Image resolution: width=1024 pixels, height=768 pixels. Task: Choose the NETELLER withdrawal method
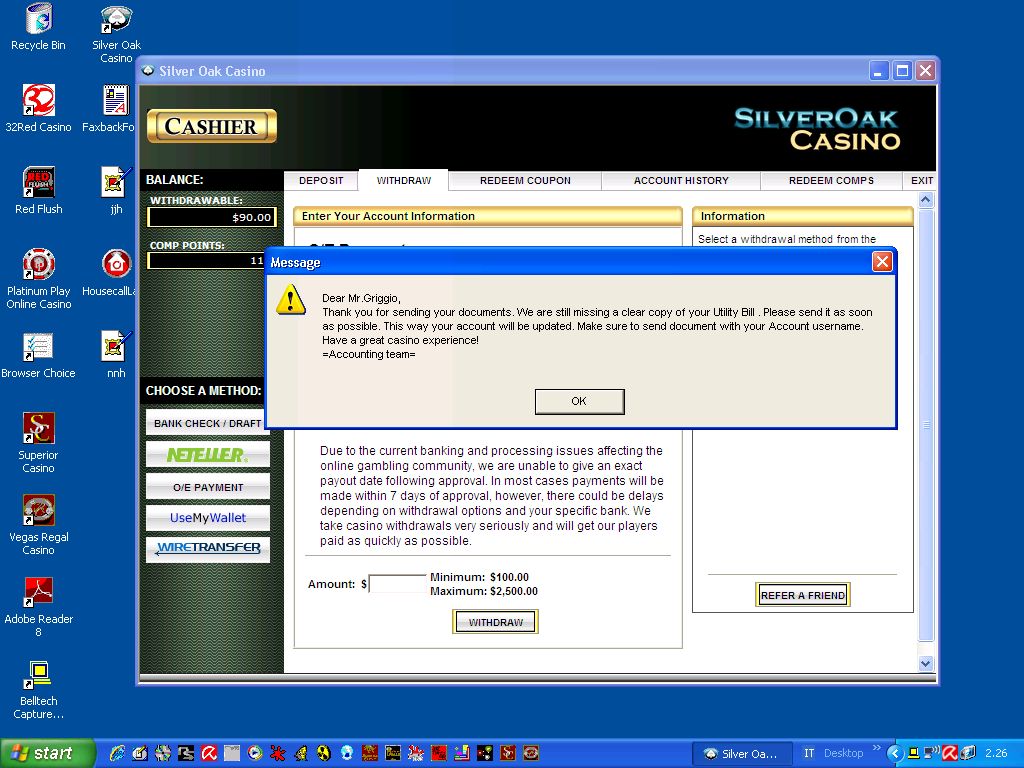tap(208, 455)
